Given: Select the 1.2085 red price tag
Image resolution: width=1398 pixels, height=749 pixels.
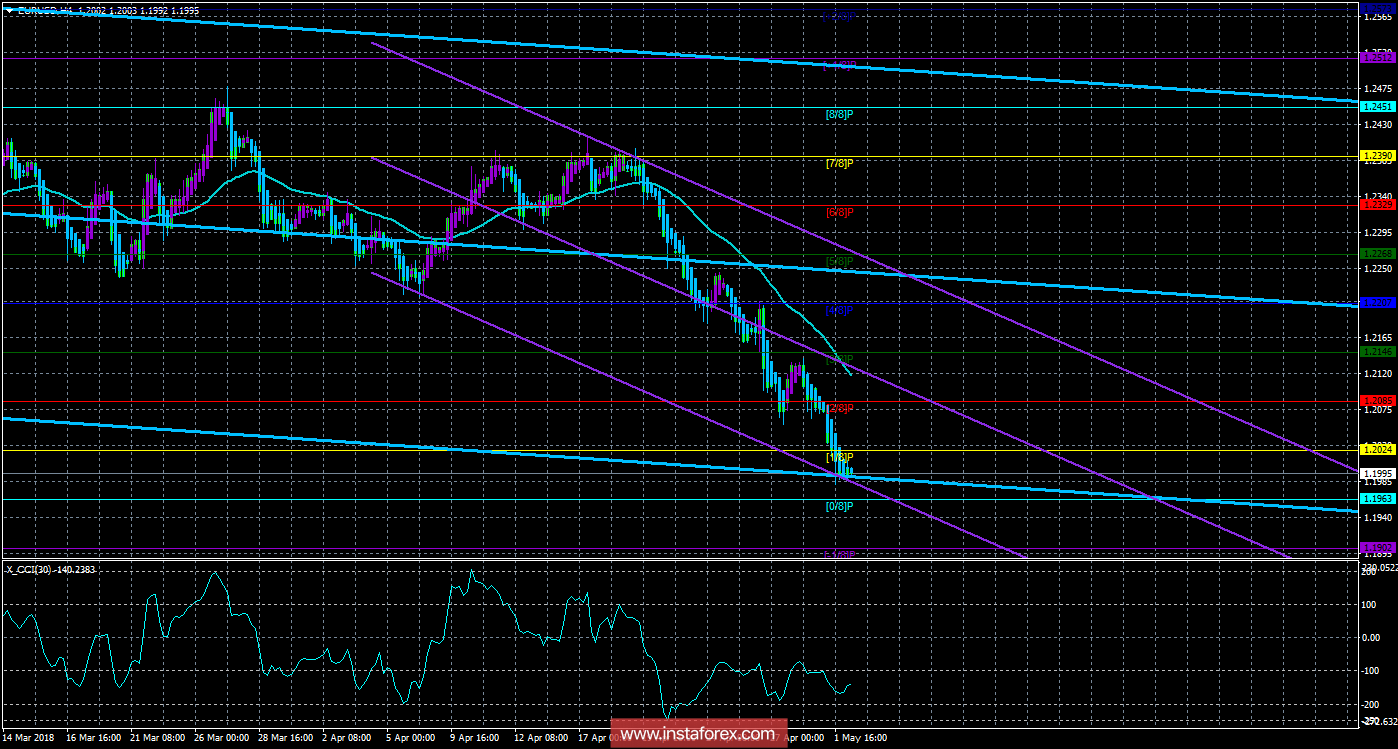Looking at the screenshot, I should [1379, 401].
